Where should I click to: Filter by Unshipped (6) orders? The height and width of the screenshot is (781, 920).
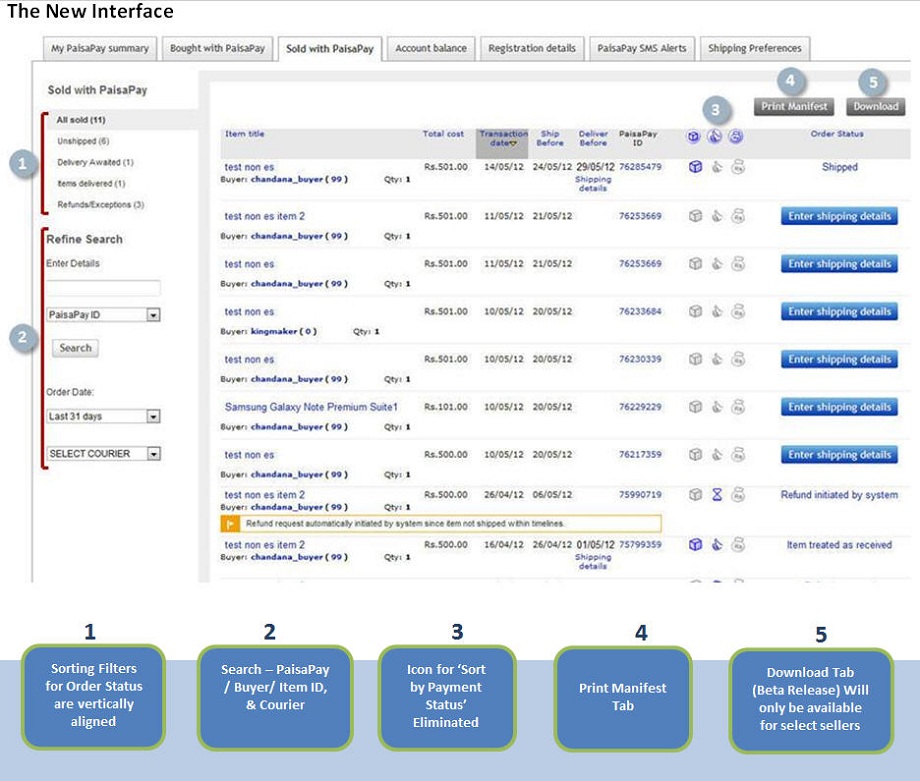click(83, 141)
